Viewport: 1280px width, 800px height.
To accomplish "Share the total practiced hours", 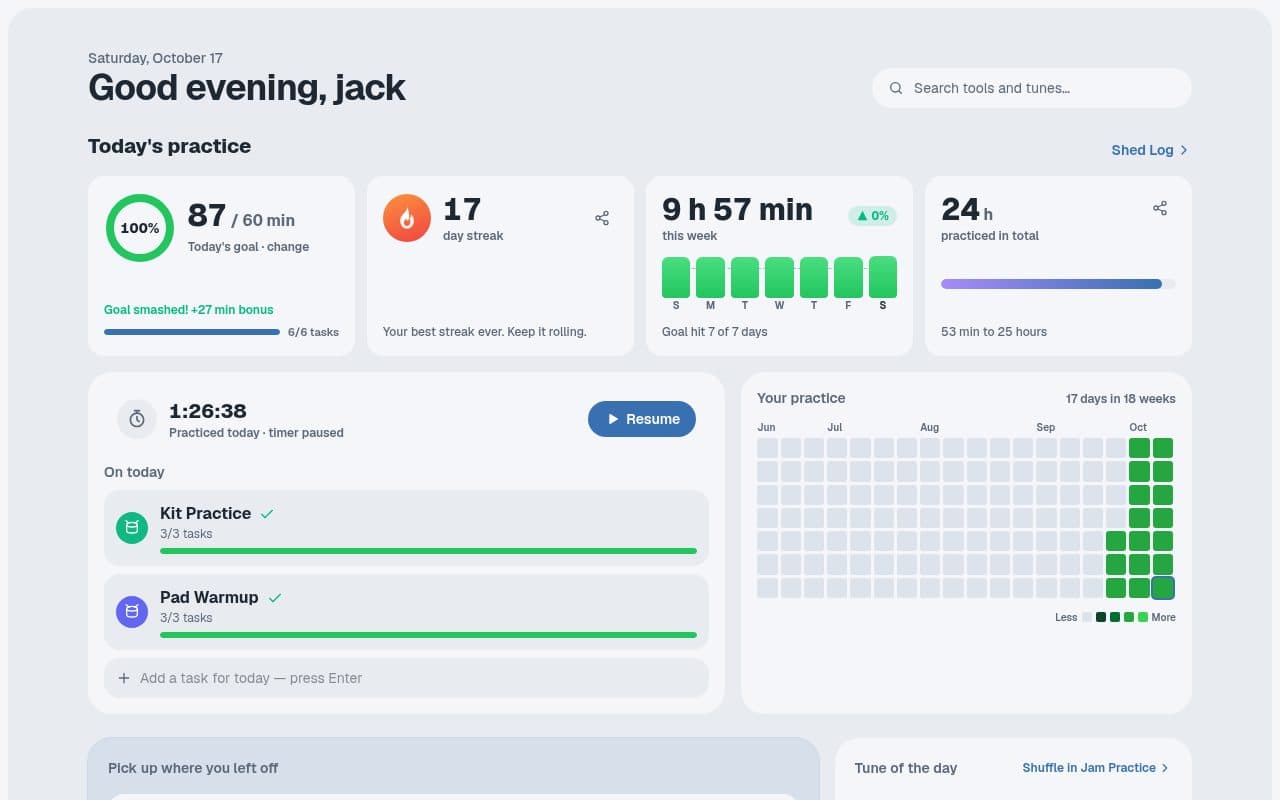I will (x=1160, y=208).
